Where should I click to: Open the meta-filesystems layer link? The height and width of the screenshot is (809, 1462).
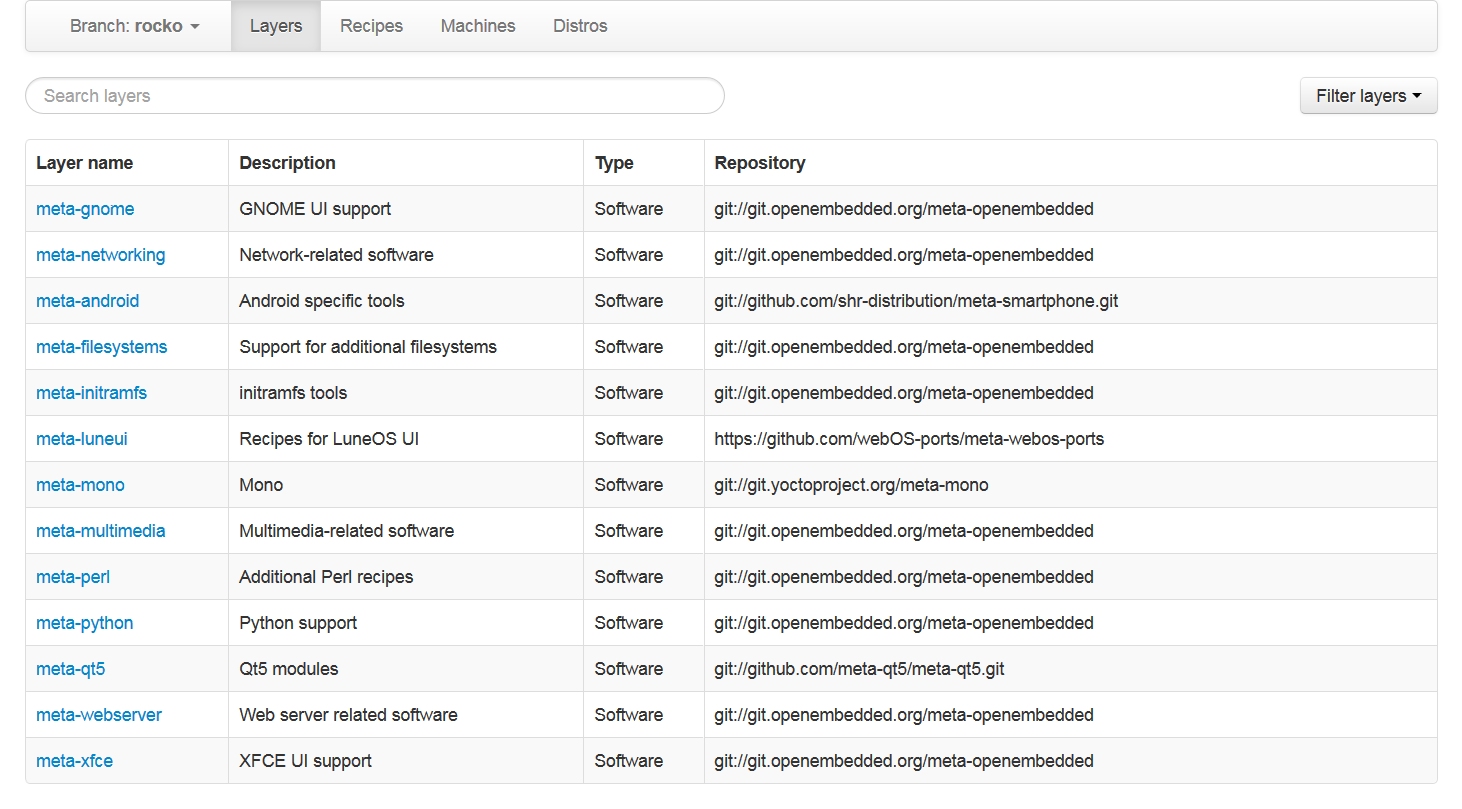[x=102, y=347]
